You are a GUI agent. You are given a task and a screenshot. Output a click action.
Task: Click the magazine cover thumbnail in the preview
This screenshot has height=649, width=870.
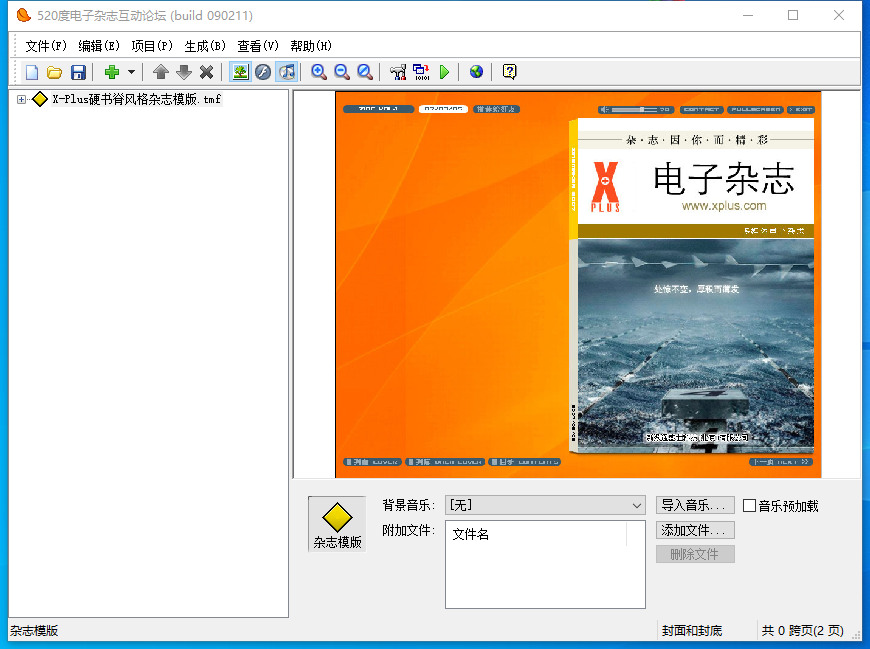pyautogui.click(x=692, y=285)
